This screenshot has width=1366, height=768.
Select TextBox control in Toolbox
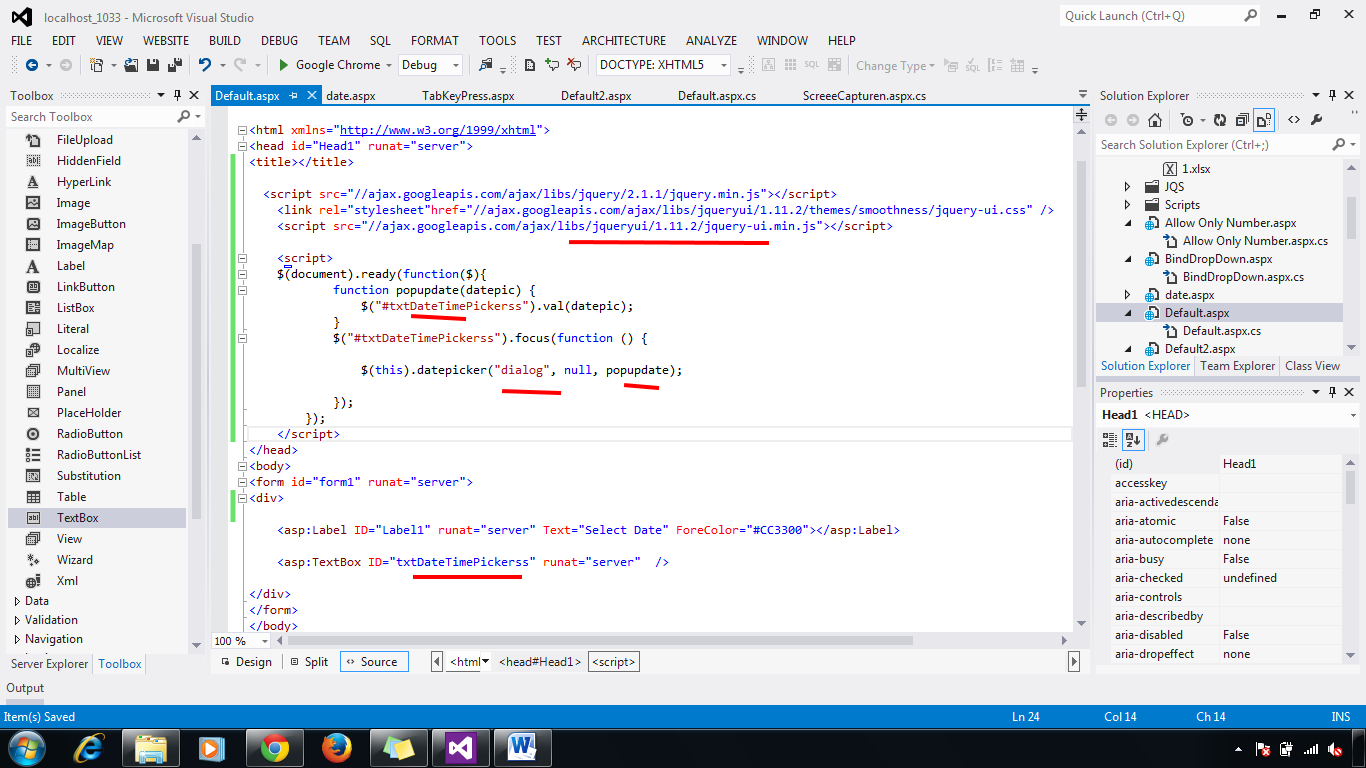[97, 518]
